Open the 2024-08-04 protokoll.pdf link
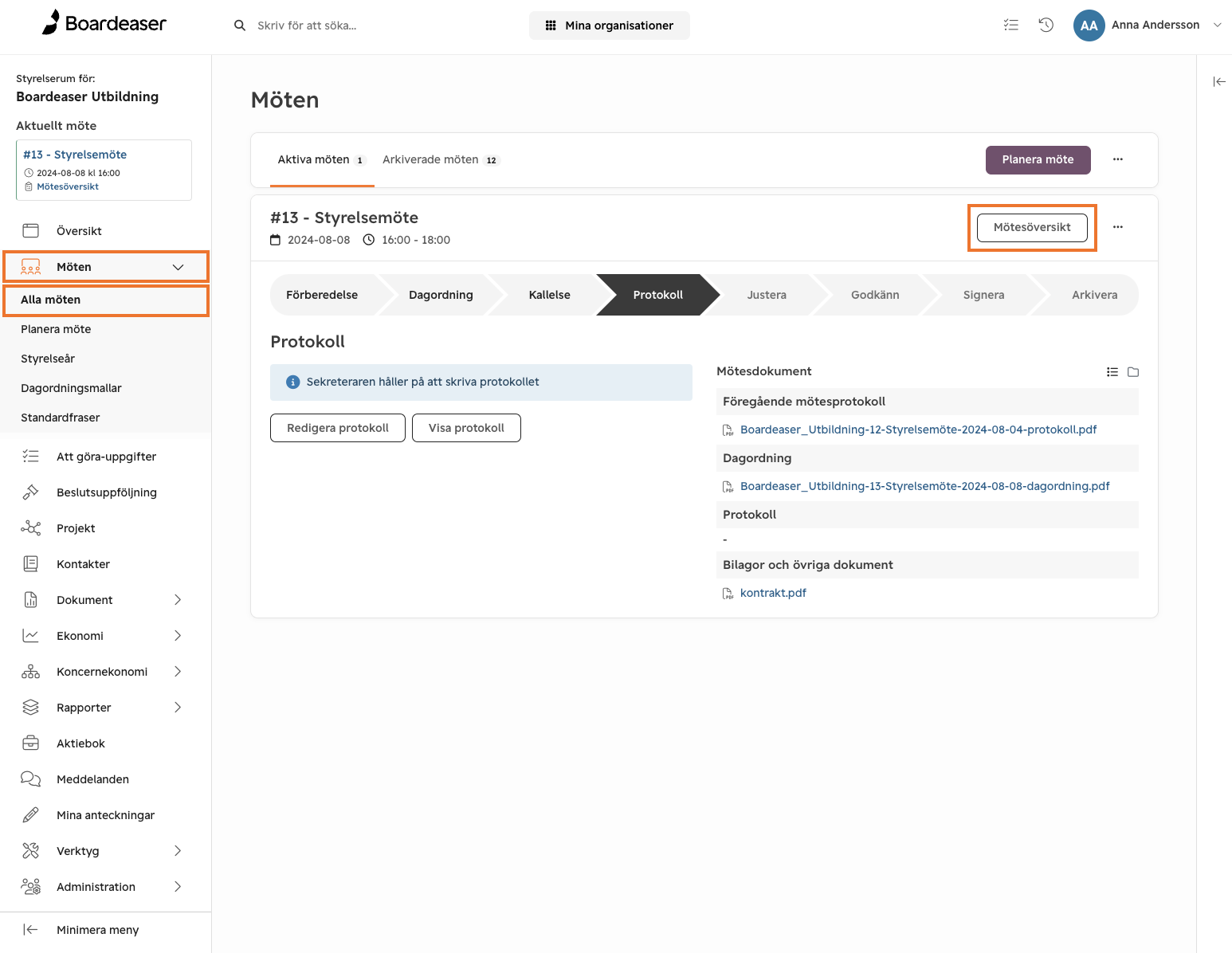 click(918, 429)
